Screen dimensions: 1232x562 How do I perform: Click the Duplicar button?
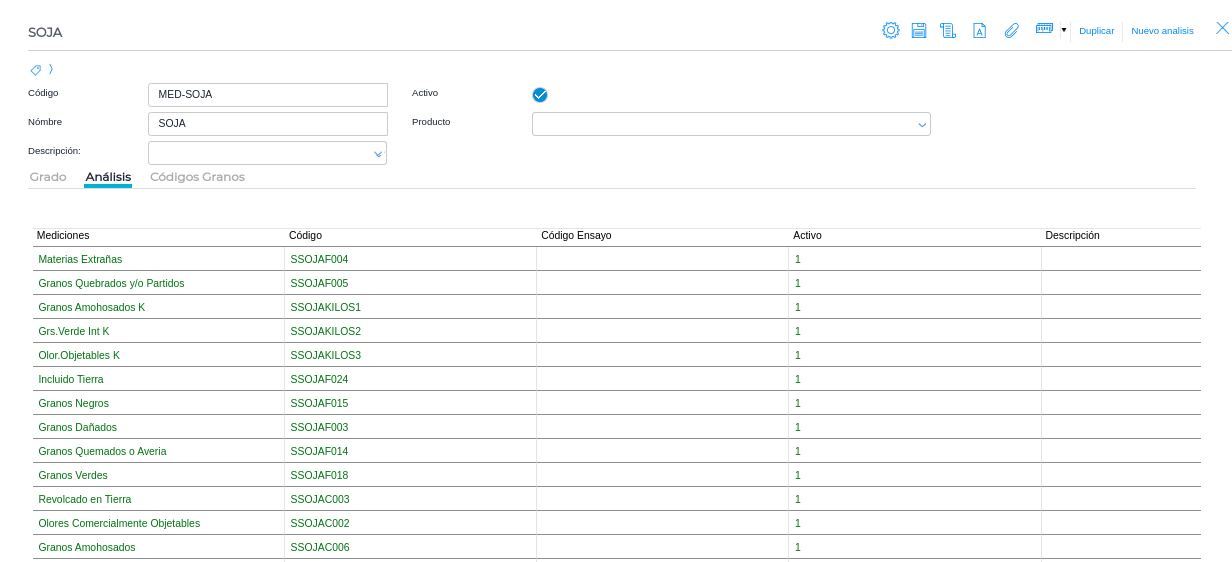[1096, 31]
